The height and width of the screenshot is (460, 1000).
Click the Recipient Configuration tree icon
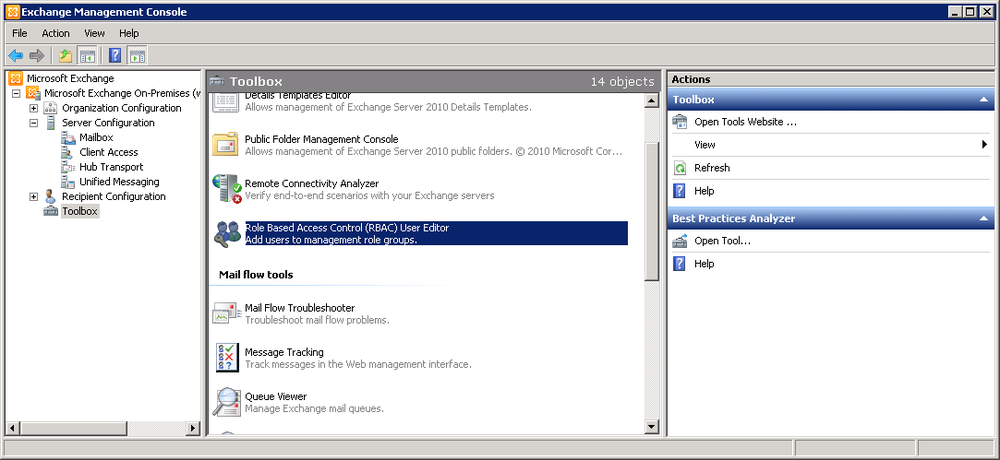coord(50,197)
